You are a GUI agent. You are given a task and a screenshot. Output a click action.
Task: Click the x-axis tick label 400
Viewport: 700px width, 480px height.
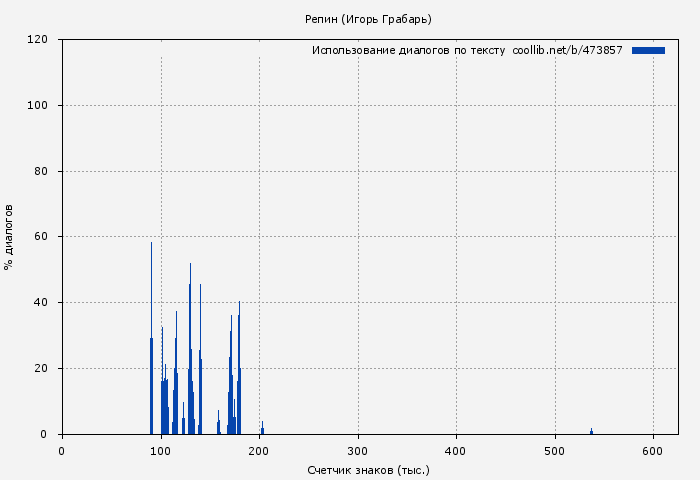coord(456,451)
